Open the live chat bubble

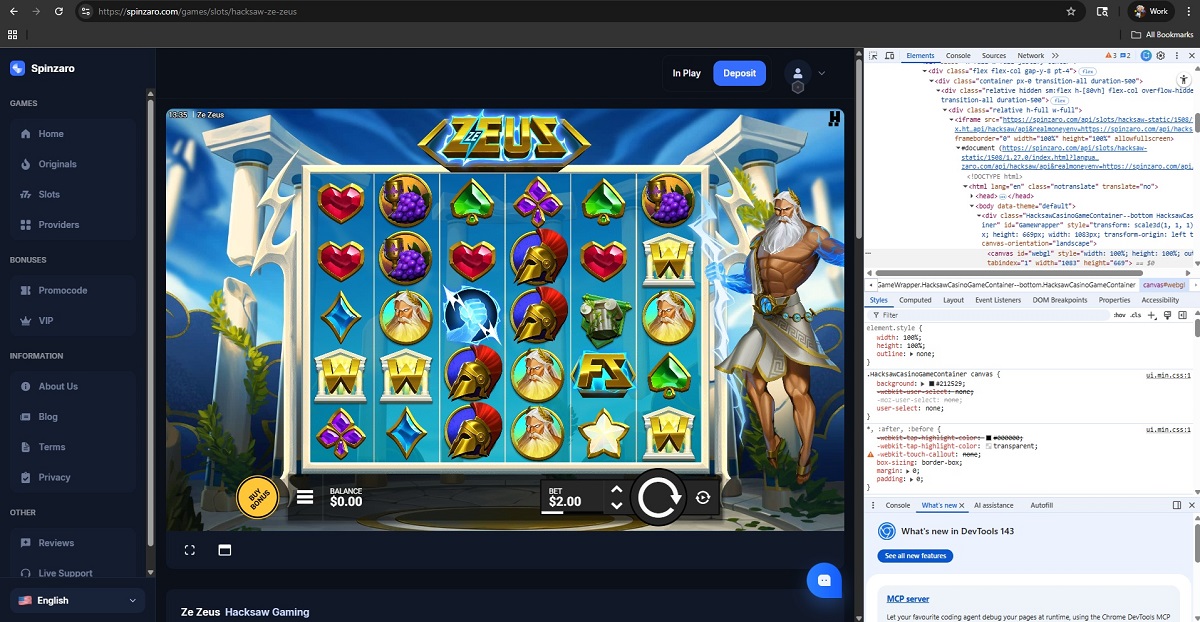pyautogui.click(x=824, y=580)
